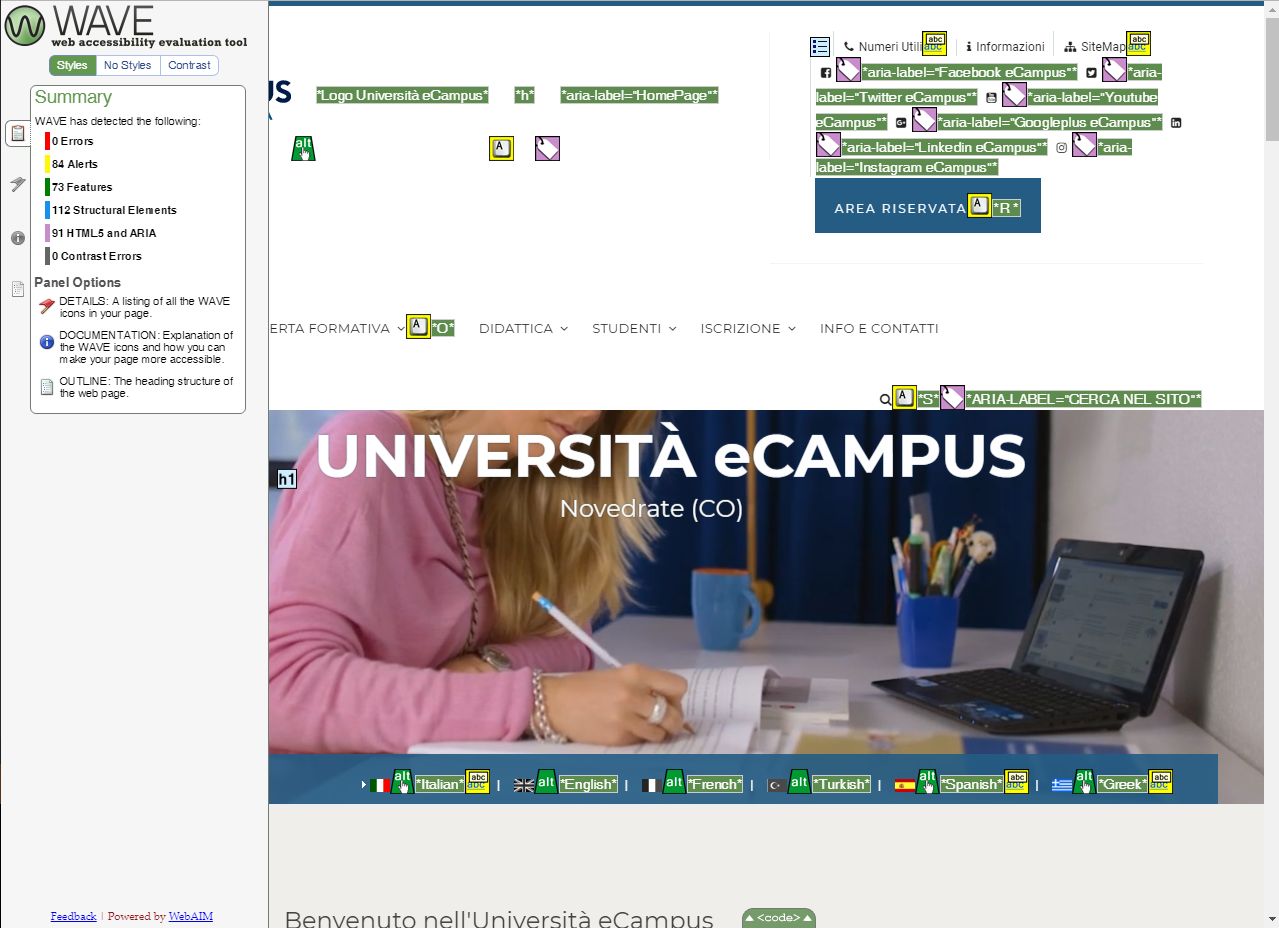
Task: Click the UK flag for English
Action: pyautogui.click(x=524, y=786)
